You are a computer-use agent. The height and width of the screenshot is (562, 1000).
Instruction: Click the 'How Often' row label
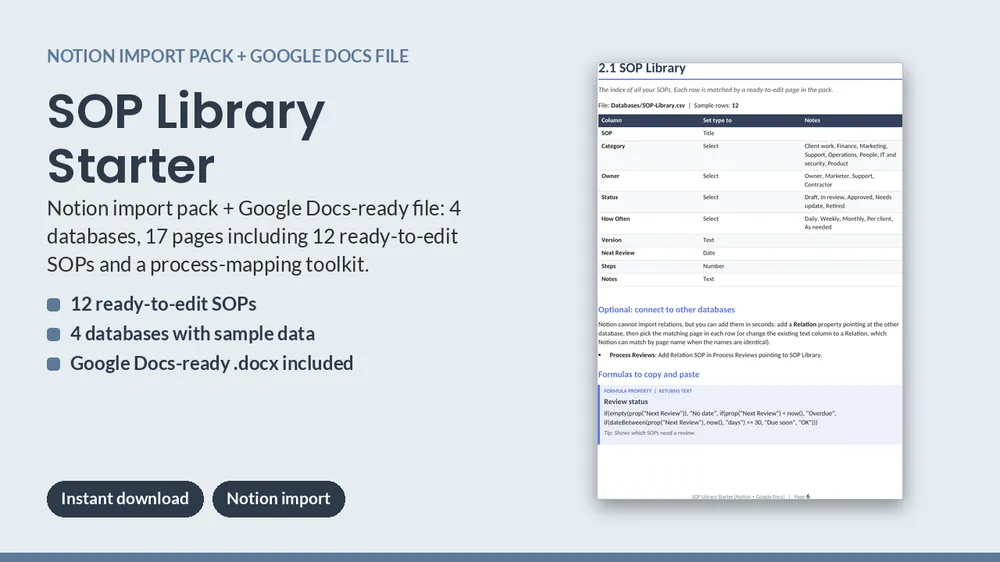tap(615, 219)
